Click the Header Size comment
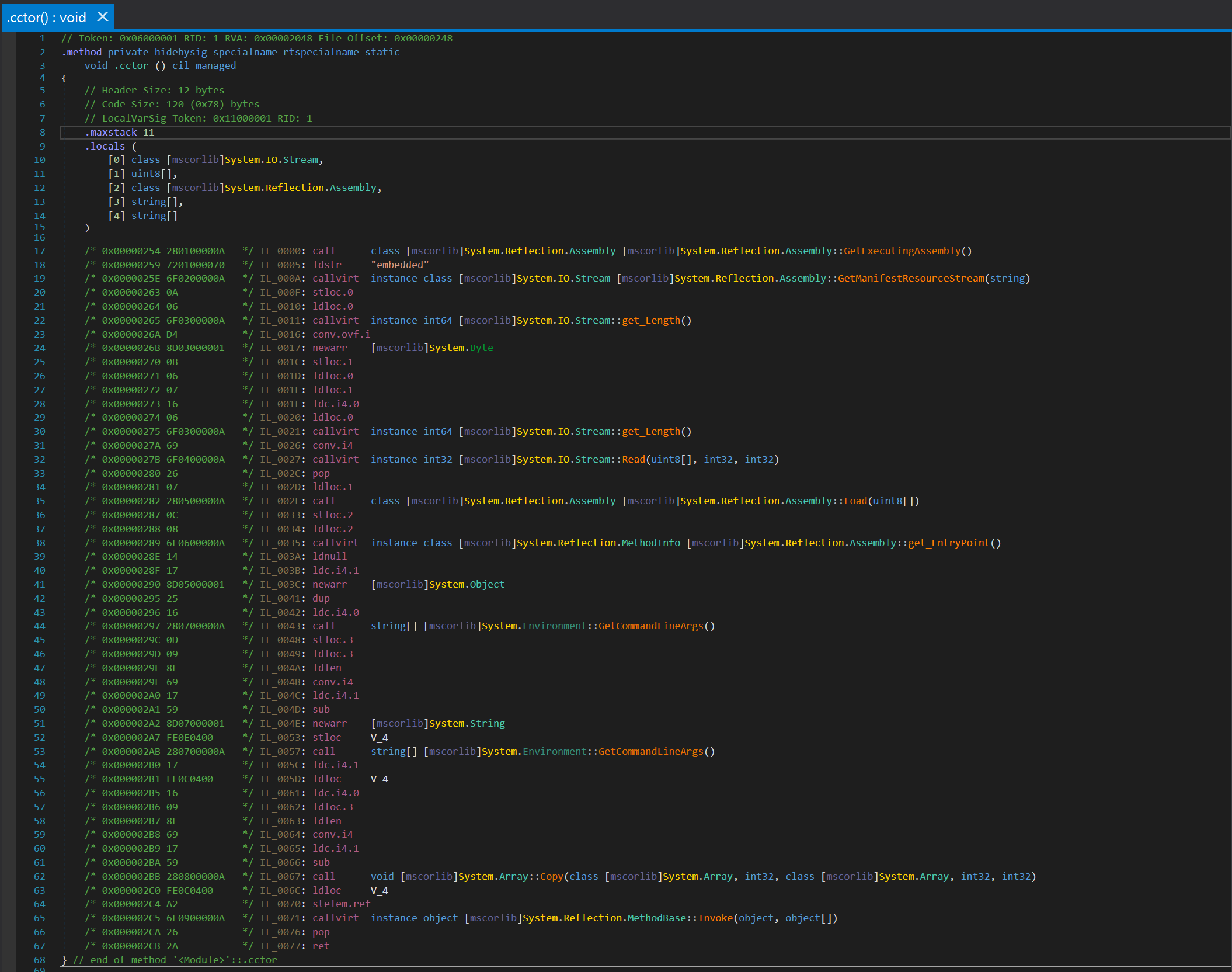 (154, 90)
